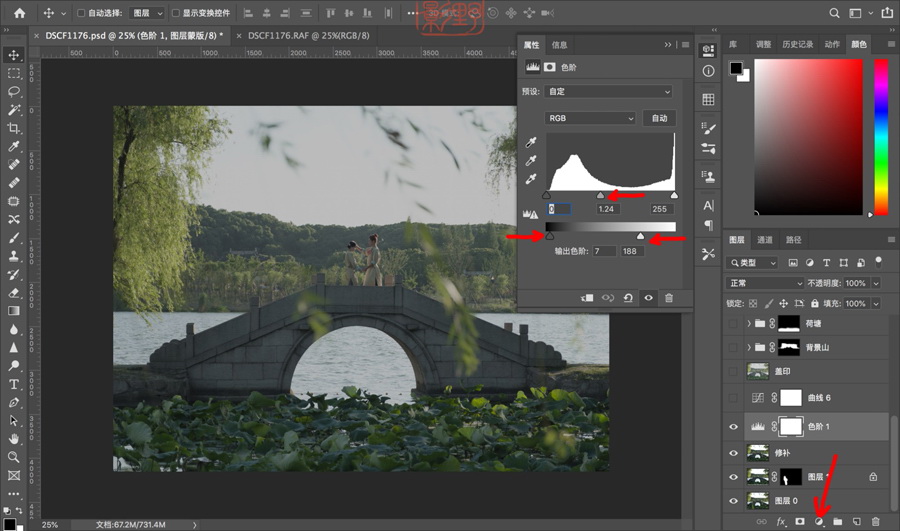The height and width of the screenshot is (531, 900).
Task: Switch to the 动作 actions tab
Action: click(832, 44)
